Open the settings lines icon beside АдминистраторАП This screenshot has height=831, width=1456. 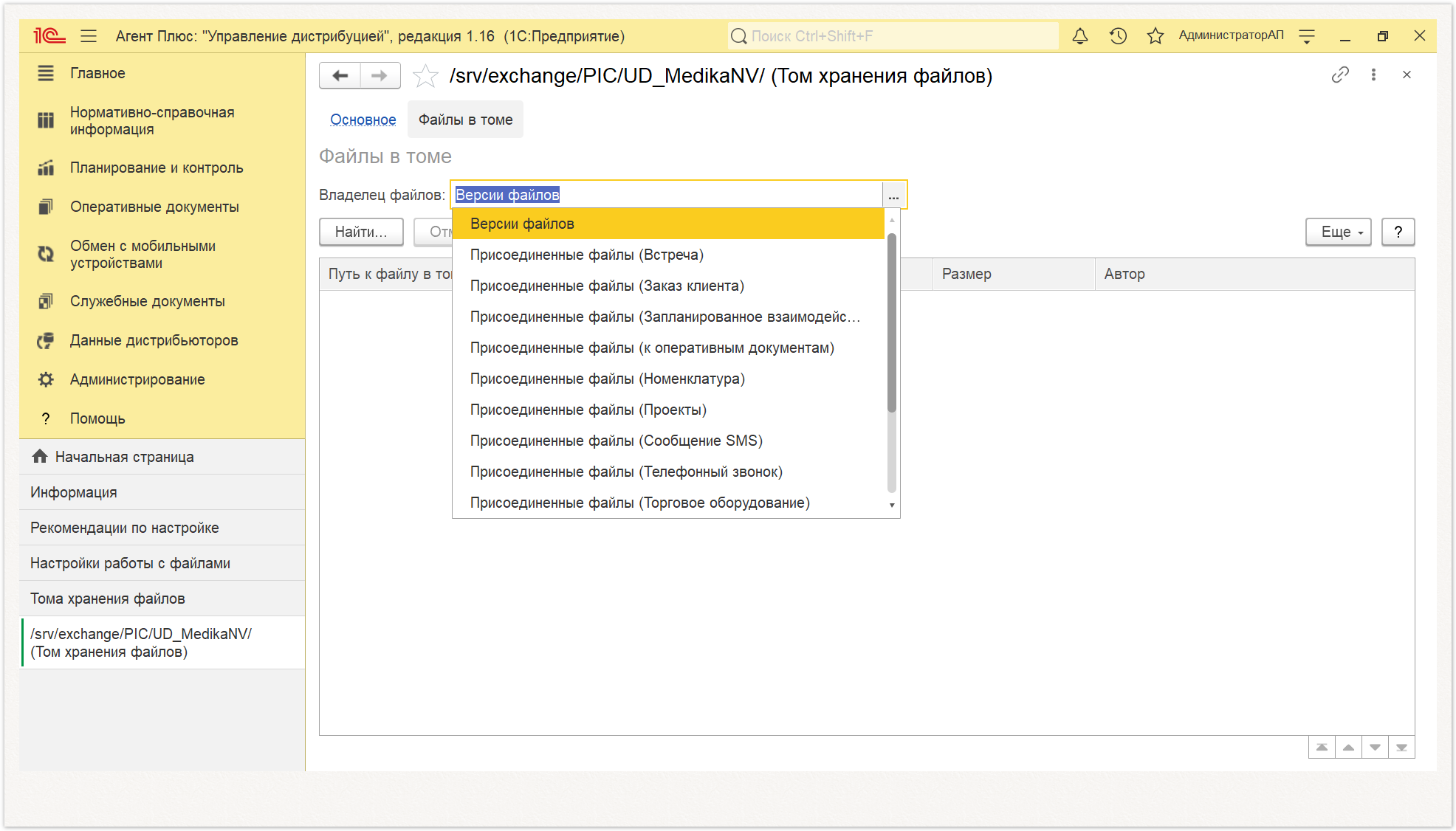[1307, 35]
